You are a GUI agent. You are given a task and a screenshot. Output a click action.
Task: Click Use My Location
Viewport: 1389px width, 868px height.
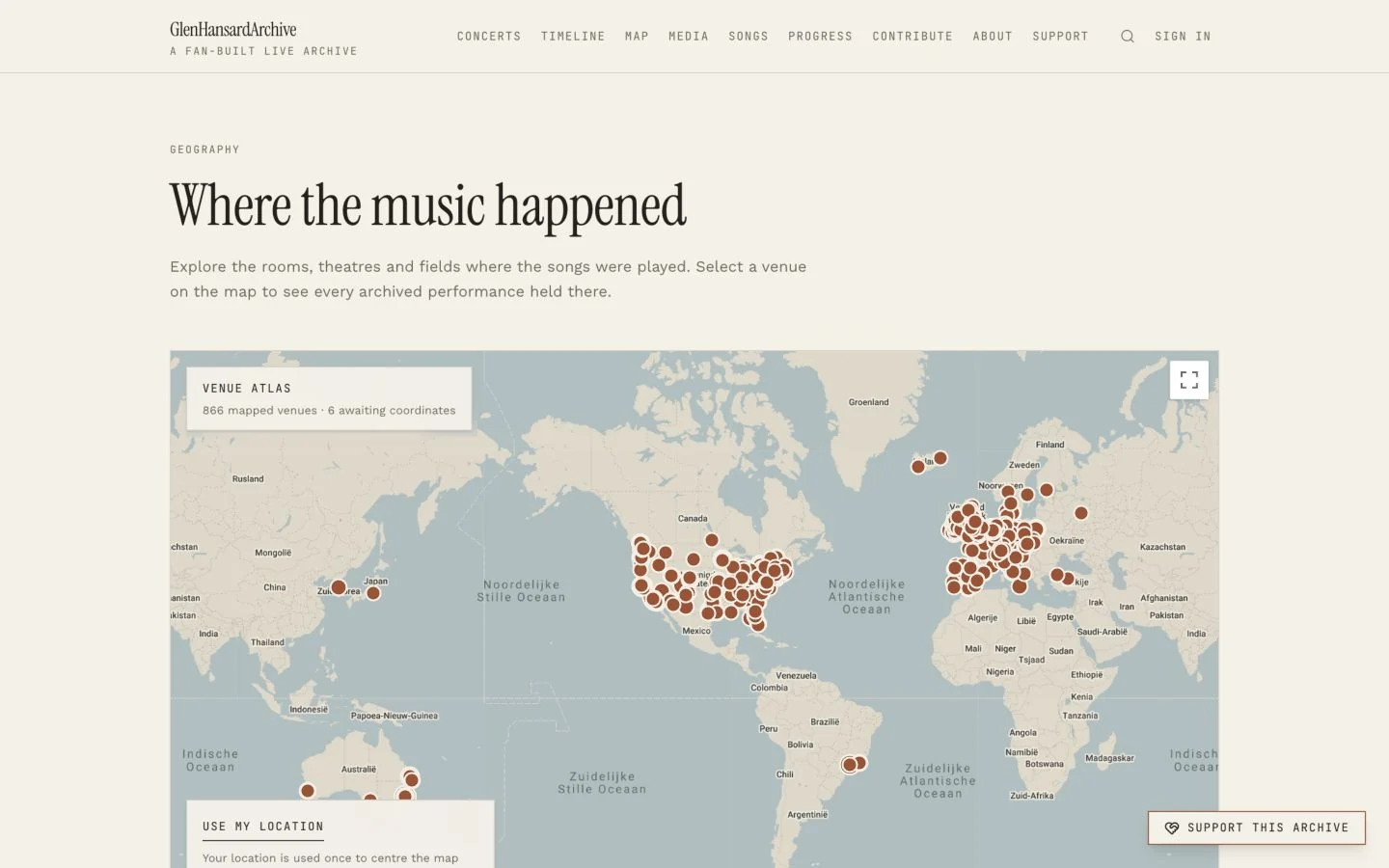(263, 827)
